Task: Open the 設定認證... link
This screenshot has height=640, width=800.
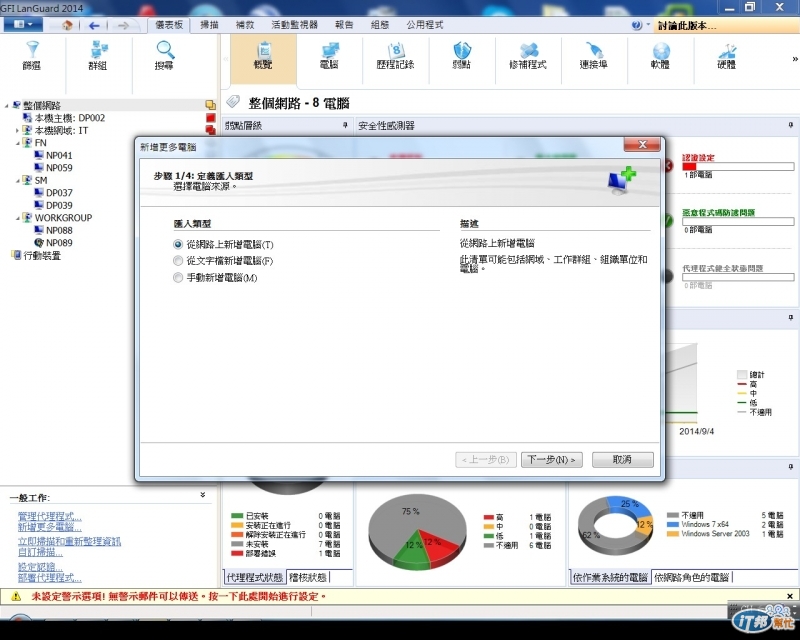Action: [40, 567]
